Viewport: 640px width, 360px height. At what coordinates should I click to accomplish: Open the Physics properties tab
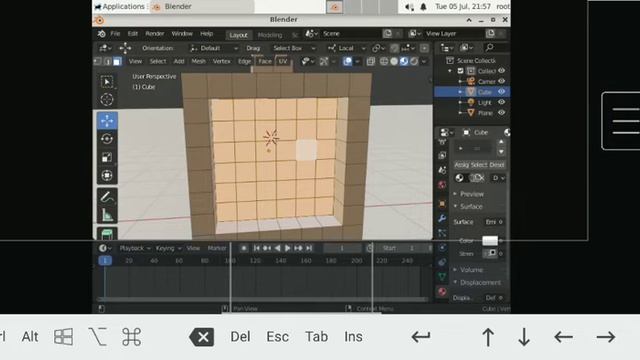[442, 247]
